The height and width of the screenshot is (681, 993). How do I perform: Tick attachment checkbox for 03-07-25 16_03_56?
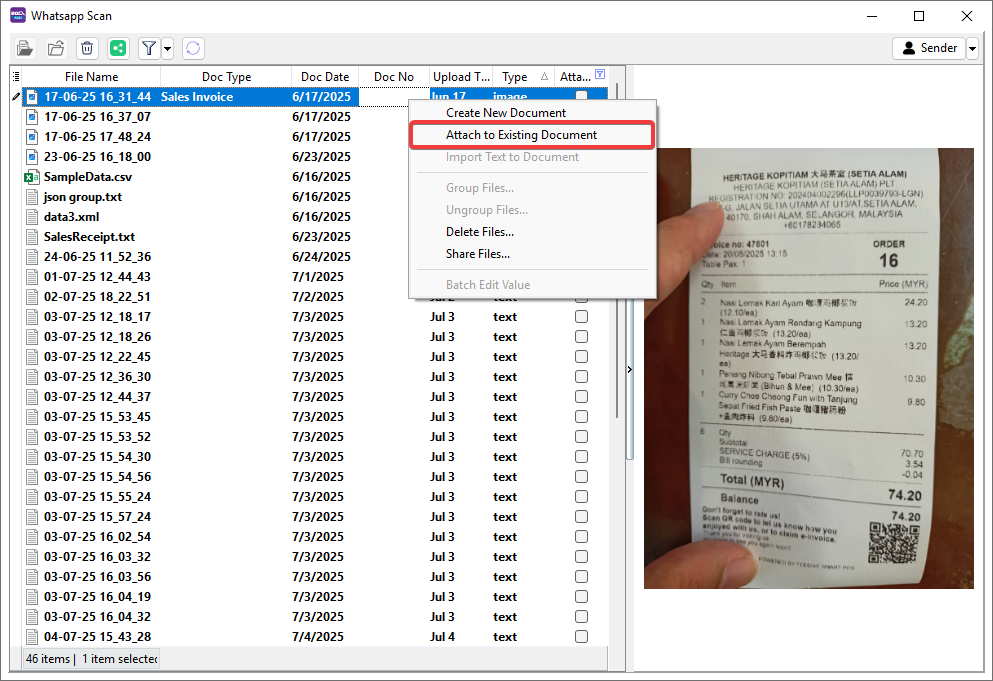click(x=581, y=576)
